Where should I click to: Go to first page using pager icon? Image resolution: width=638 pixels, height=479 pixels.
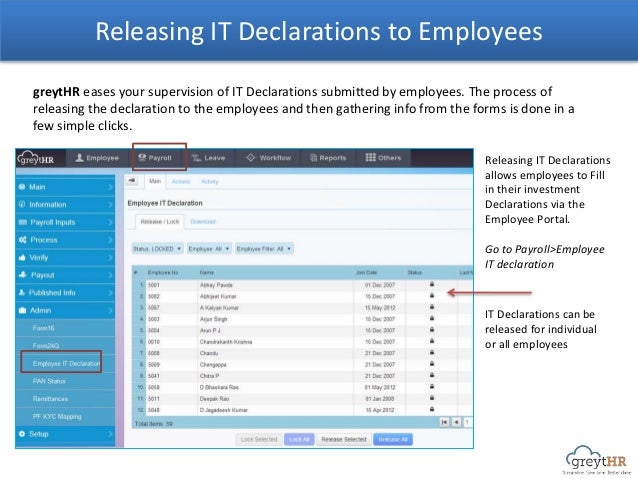pyautogui.click(x=444, y=422)
